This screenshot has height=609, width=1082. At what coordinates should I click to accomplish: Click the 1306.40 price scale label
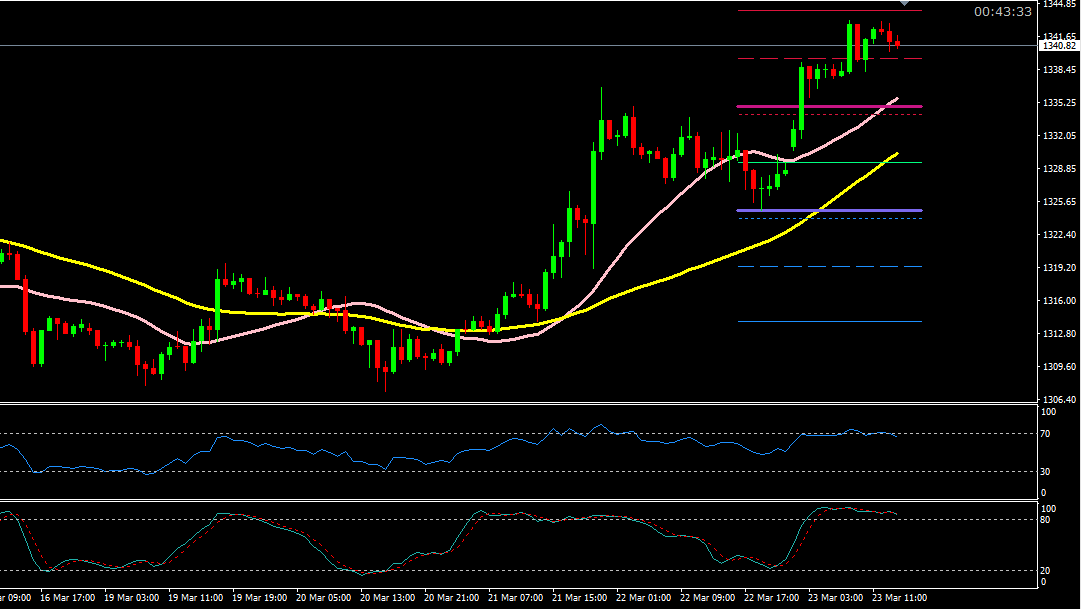coord(1059,399)
